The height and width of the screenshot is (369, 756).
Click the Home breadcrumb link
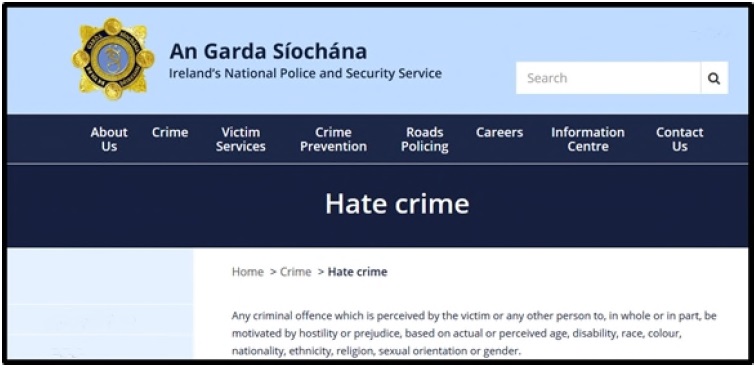coord(247,272)
